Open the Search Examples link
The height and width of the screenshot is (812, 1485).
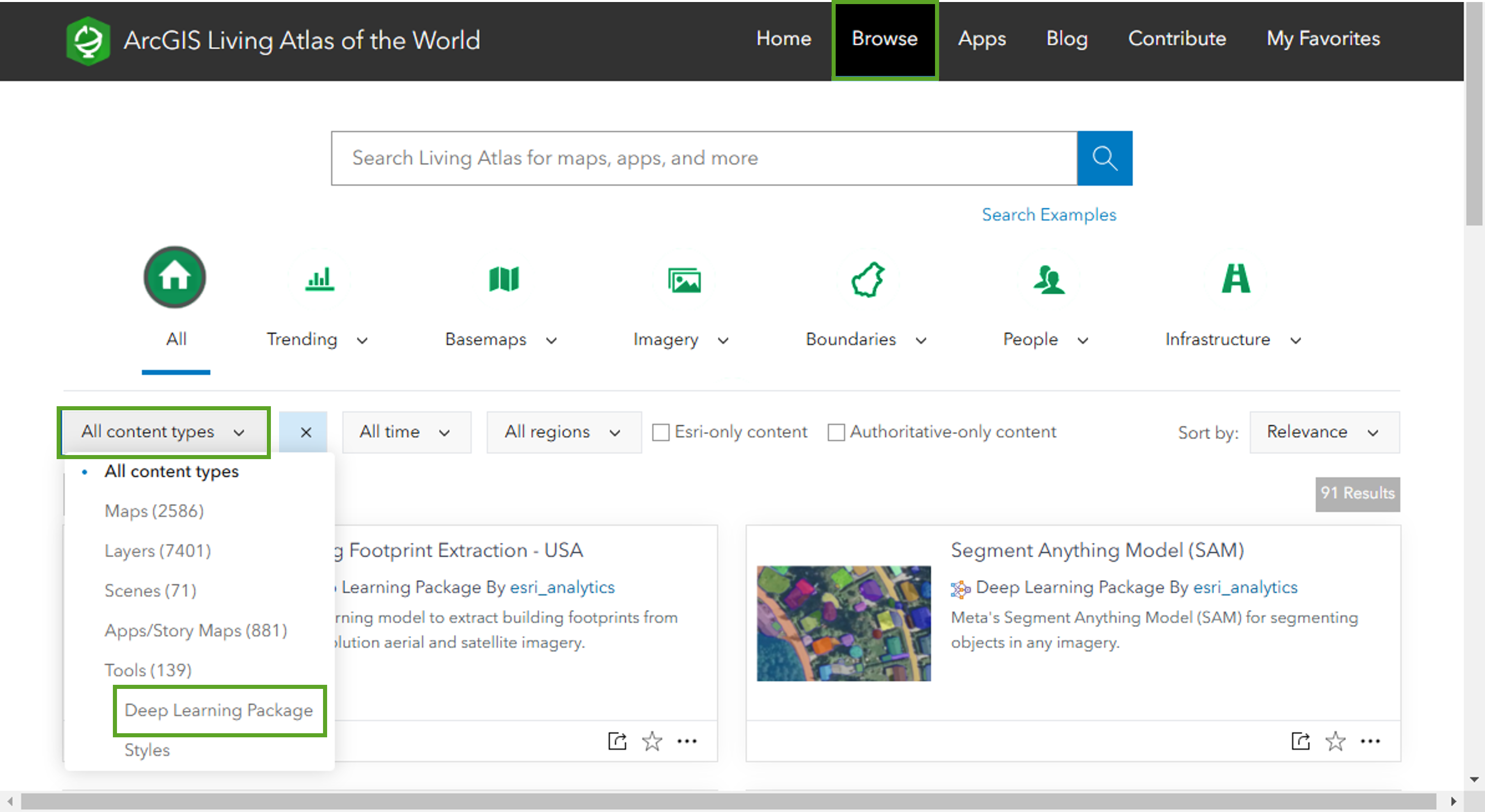[x=1049, y=215]
